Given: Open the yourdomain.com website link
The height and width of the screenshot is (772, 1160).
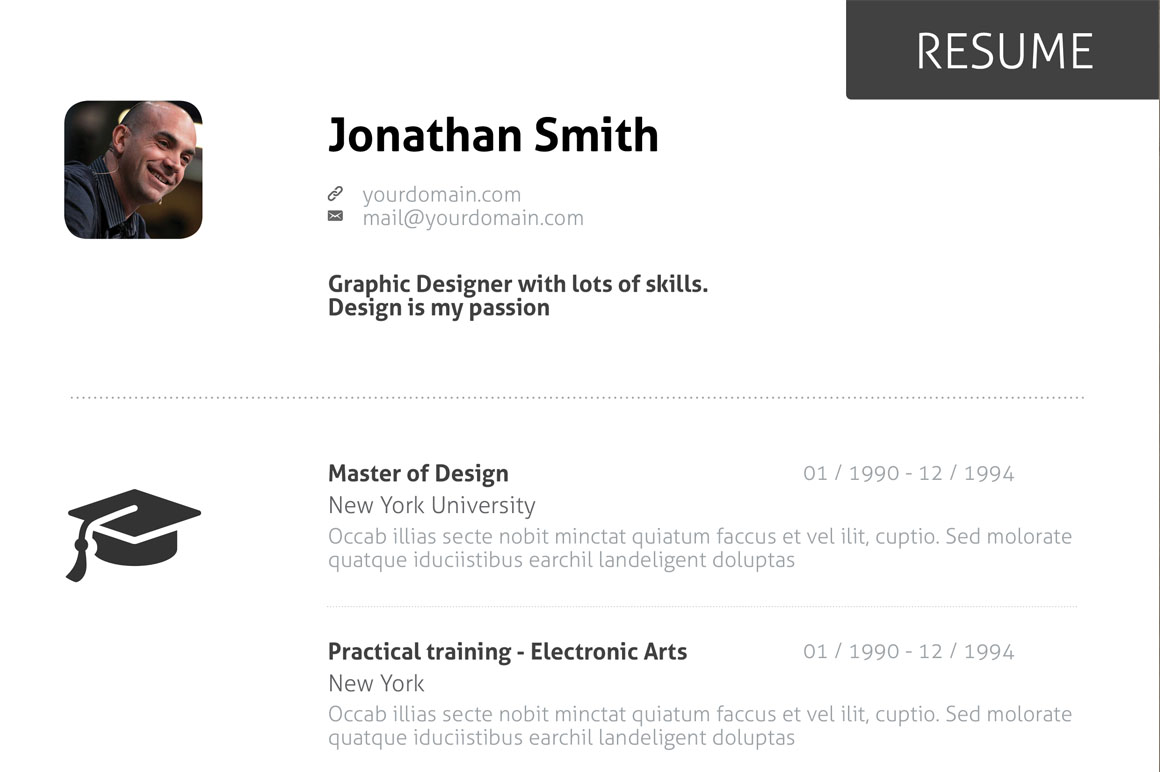Looking at the screenshot, I should click(441, 195).
